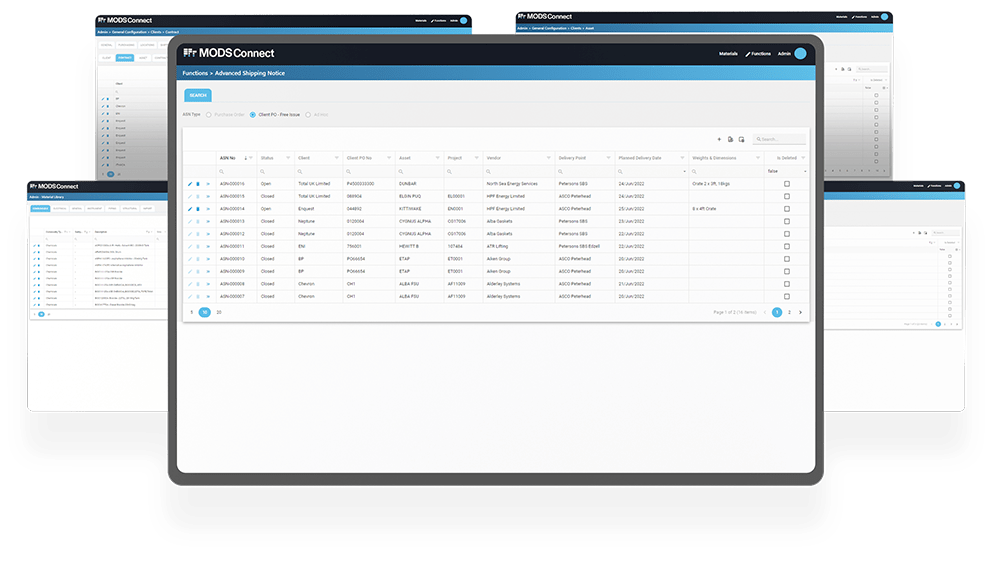Viewport: 994px width, 582px height.
Task: Go to page 2 of the results
Action: [x=789, y=312]
